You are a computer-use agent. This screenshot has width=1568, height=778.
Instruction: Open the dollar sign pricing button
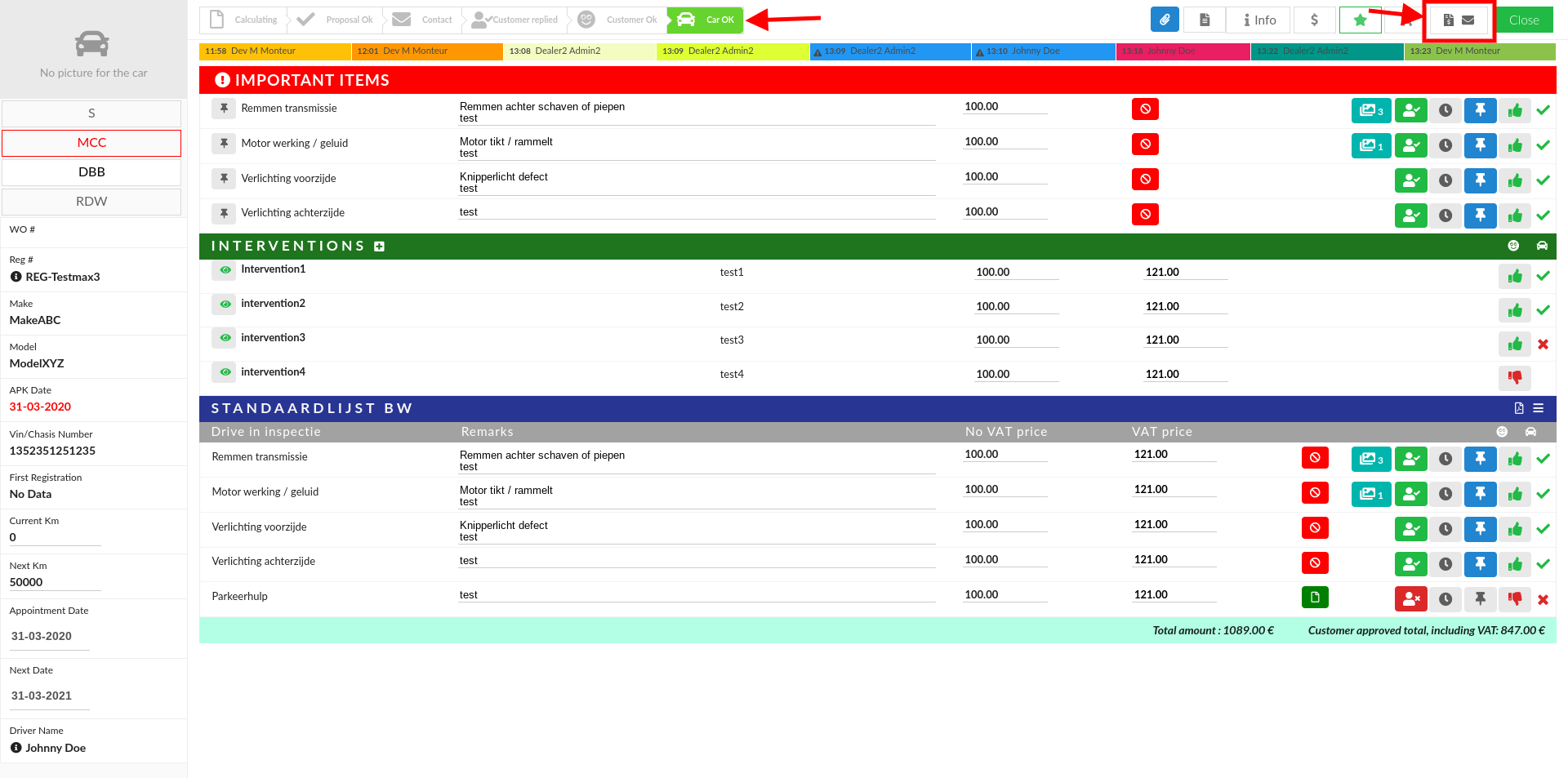(1314, 20)
